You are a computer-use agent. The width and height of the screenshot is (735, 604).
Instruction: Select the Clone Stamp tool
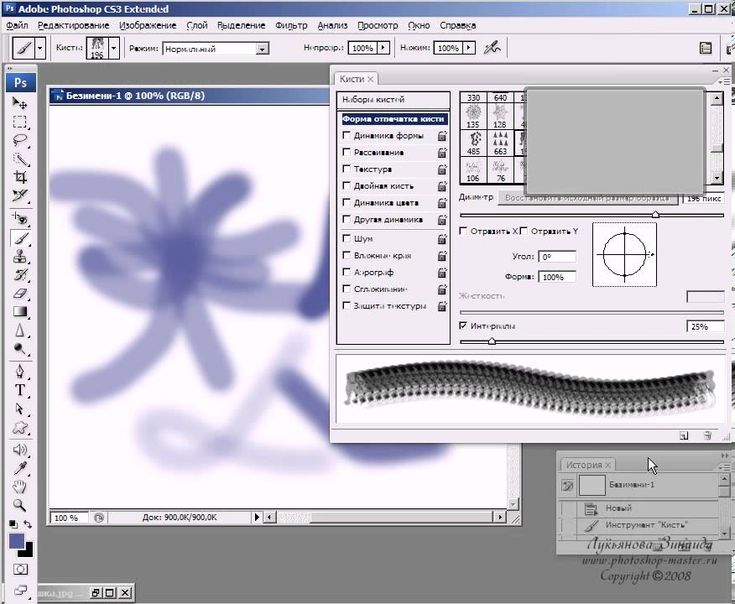20,256
